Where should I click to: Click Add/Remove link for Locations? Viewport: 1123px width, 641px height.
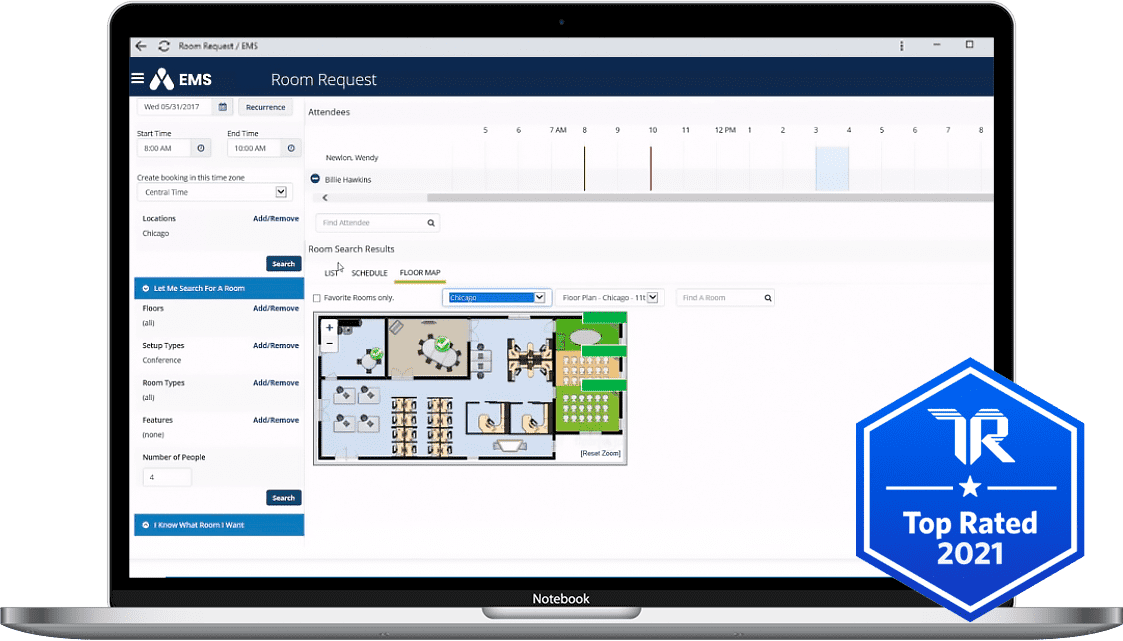[276, 218]
